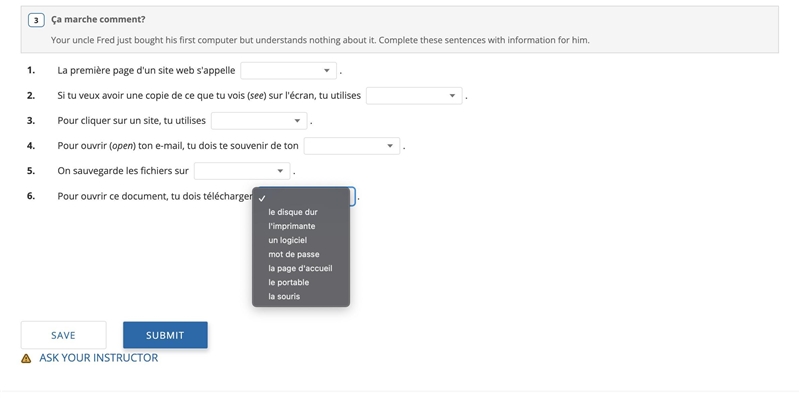Image resolution: width=800 pixels, height=398 pixels.
Task: Click sentence 'Pour ouvrir ce document, tu dois télécharger'
Action: click(x=155, y=196)
